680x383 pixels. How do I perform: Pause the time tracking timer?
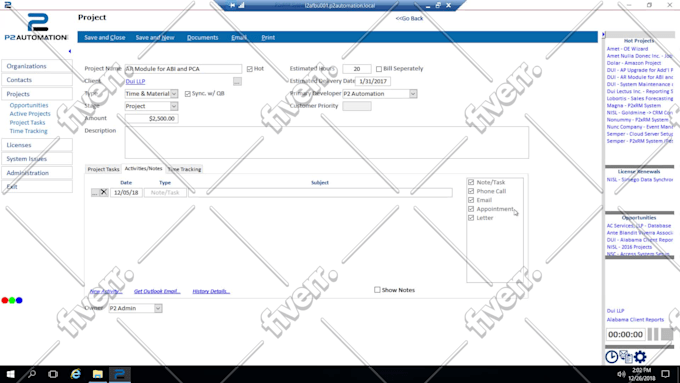653,334
